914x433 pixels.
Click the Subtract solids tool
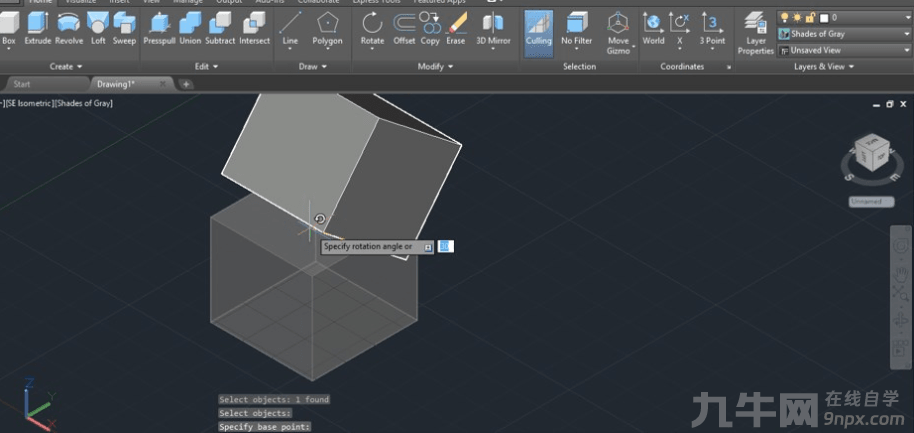pyautogui.click(x=220, y=29)
